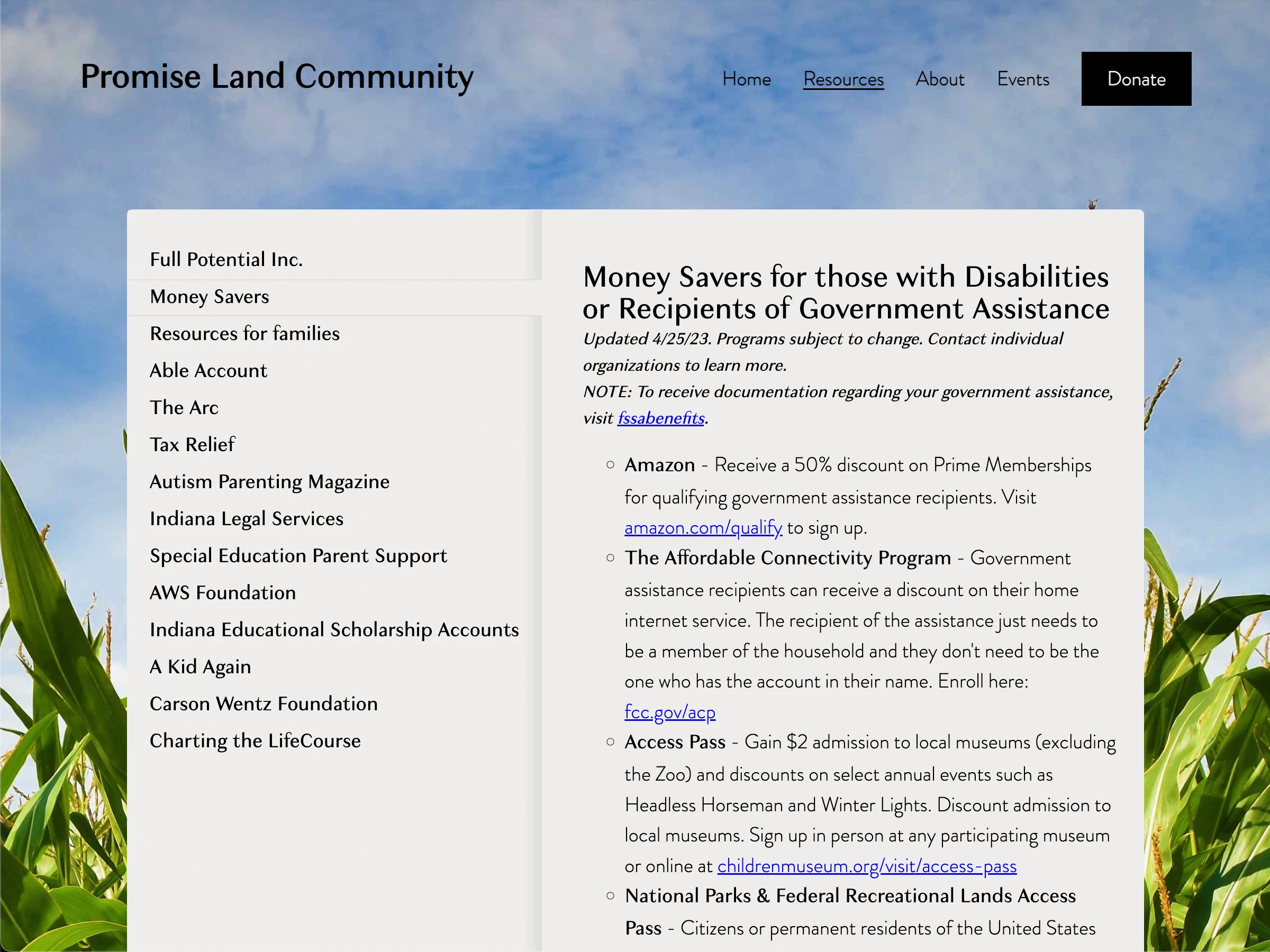Visit the childrenmuseum.org access-pass link
Image resolution: width=1270 pixels, height=952 pixels.
click(866, 866)
